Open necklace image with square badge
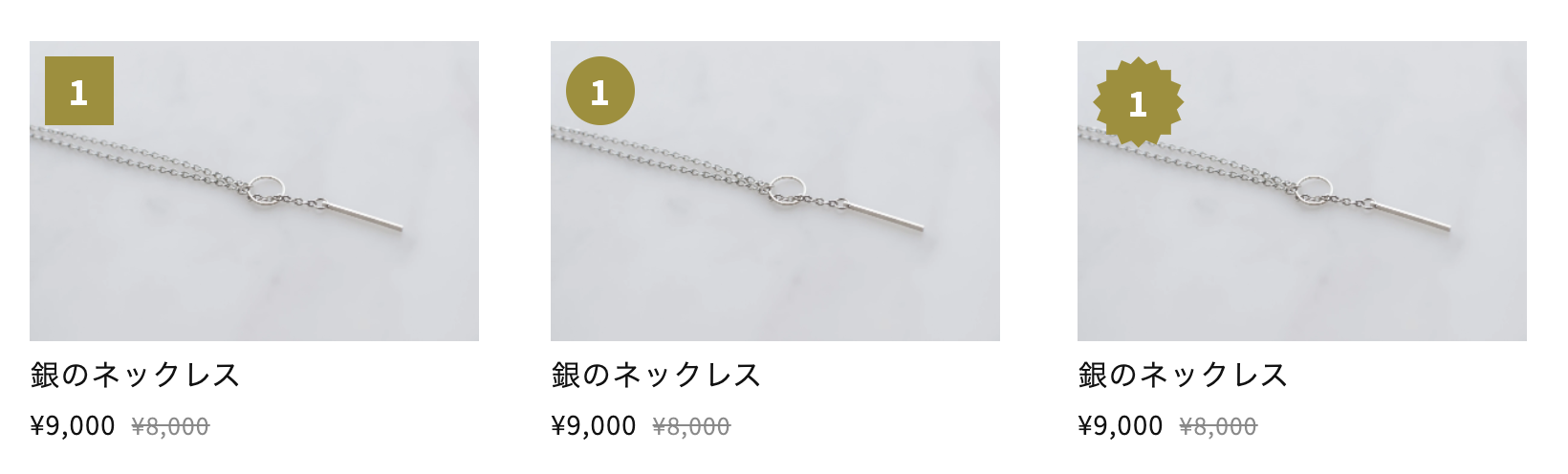The width and height of the screenshot is (1568, 474). (254, 191)
